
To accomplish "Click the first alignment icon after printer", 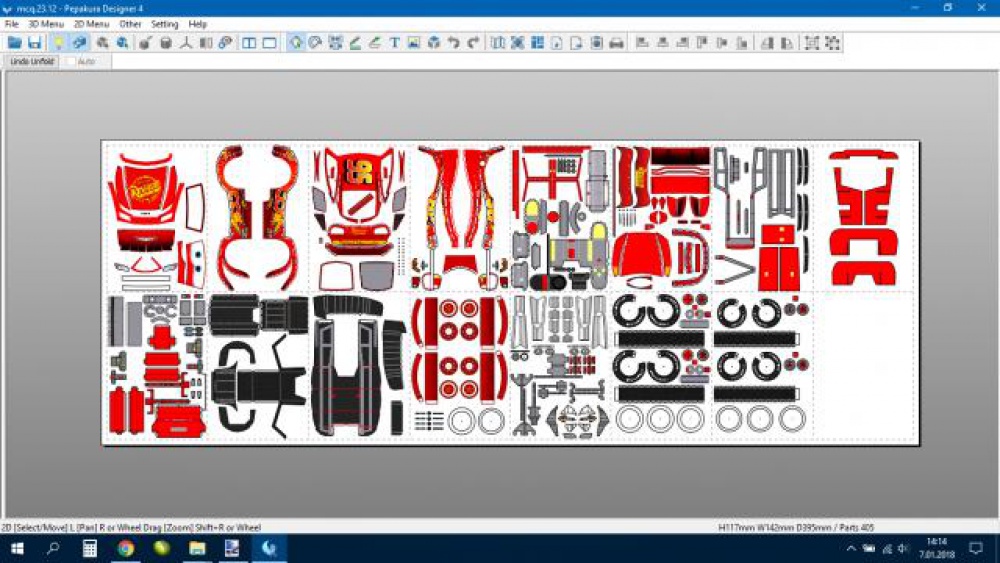I will point(642,43).
